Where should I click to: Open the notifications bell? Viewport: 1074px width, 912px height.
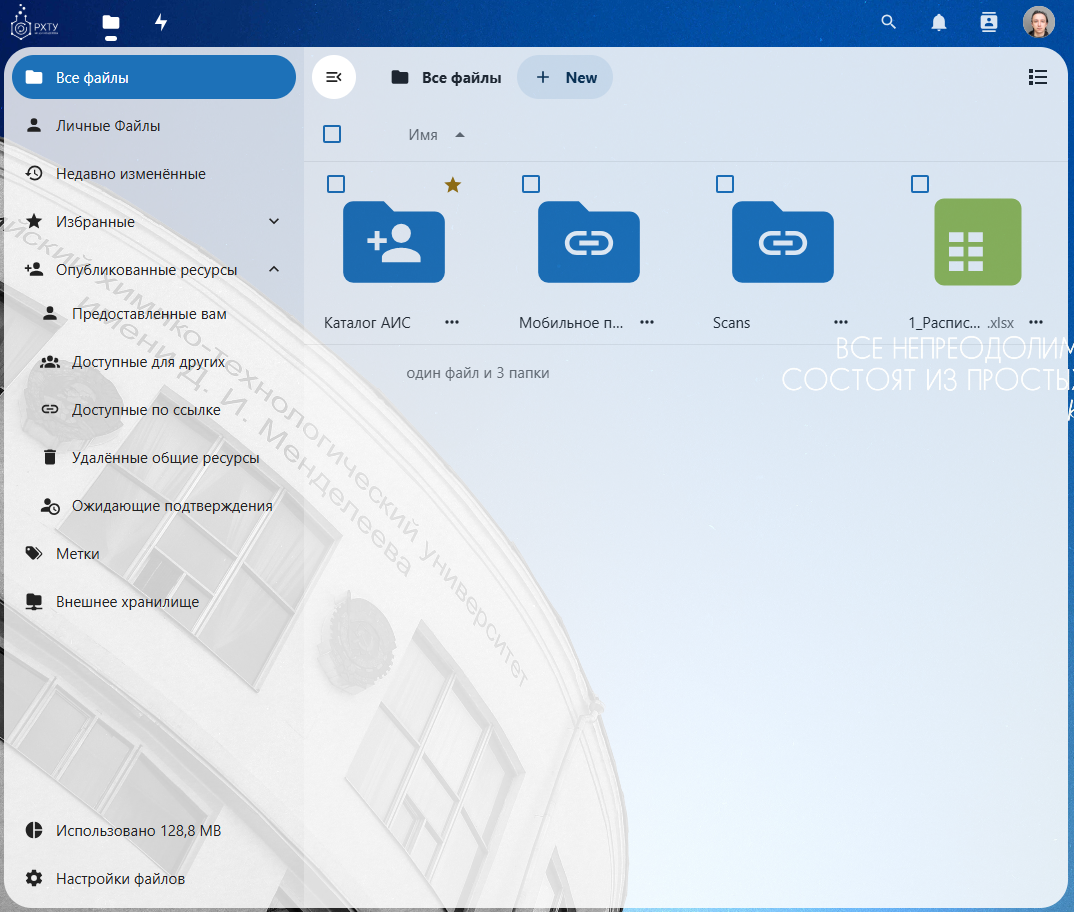point(939,22)
